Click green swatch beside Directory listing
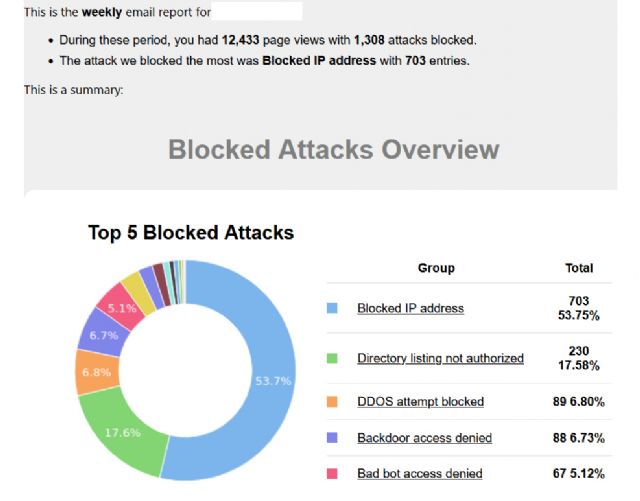The width and height of the screenshot is (640, 501). pos(333,358)
